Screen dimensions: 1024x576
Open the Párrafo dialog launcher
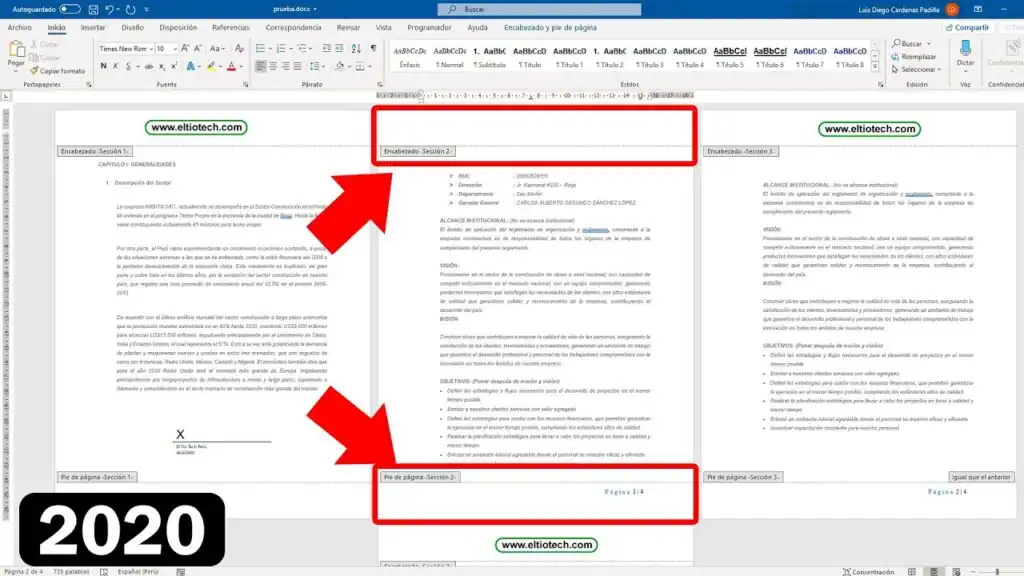pyautogui.click(x=379, y=85)
